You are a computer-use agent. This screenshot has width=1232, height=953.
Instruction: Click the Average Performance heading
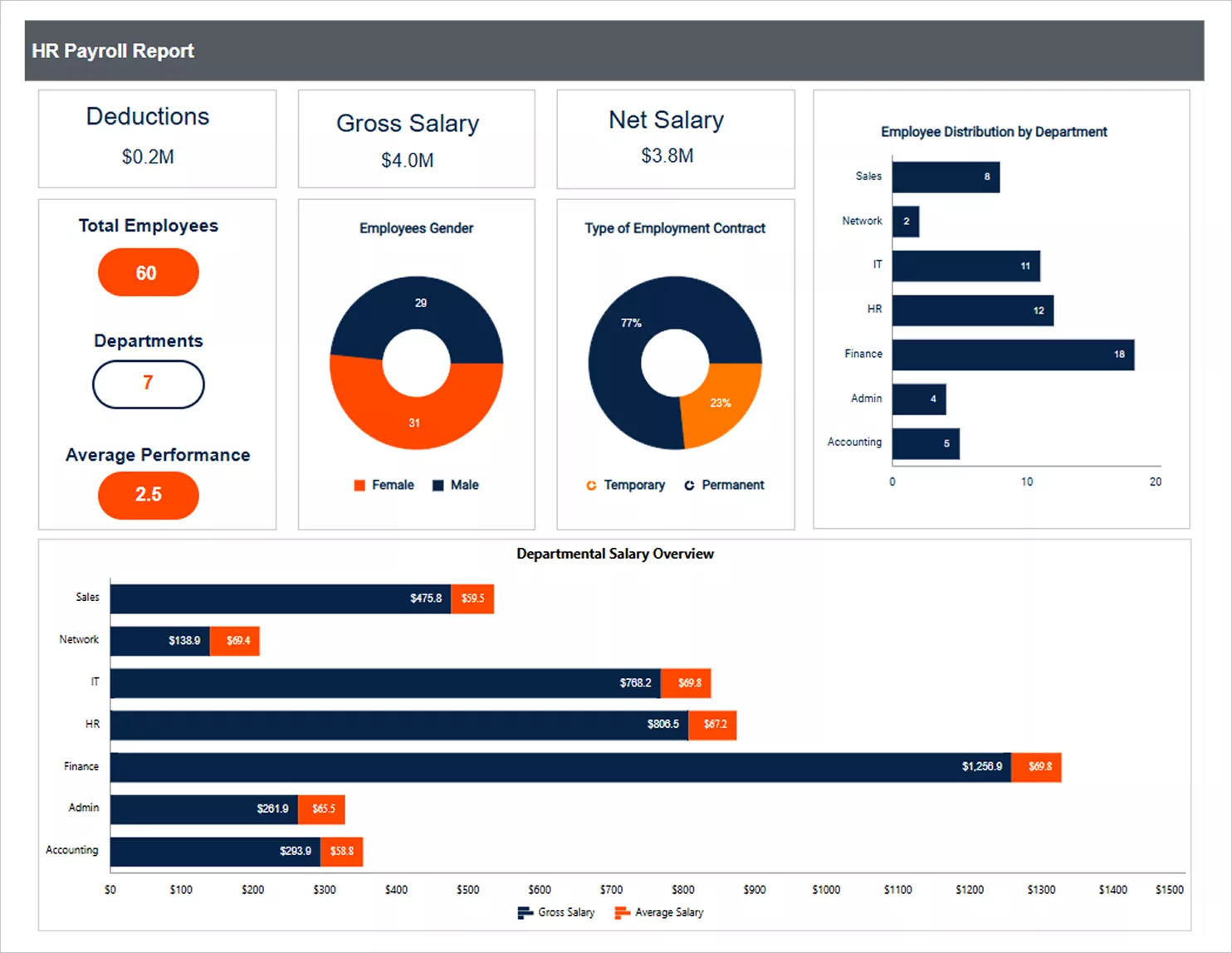click(x=158, y=455)
